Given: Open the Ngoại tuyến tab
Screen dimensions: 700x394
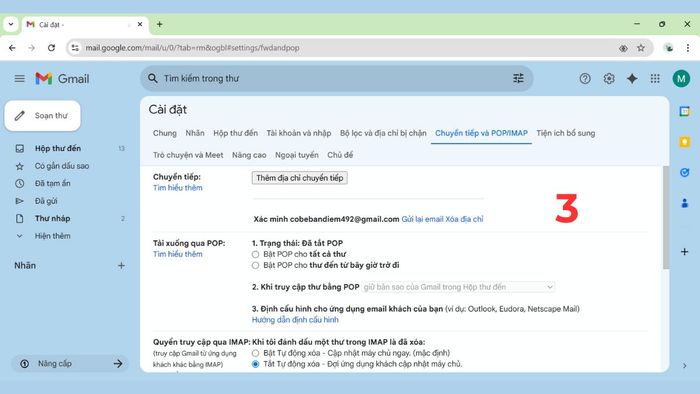Looking at the screenshot, I should point(297,155).
